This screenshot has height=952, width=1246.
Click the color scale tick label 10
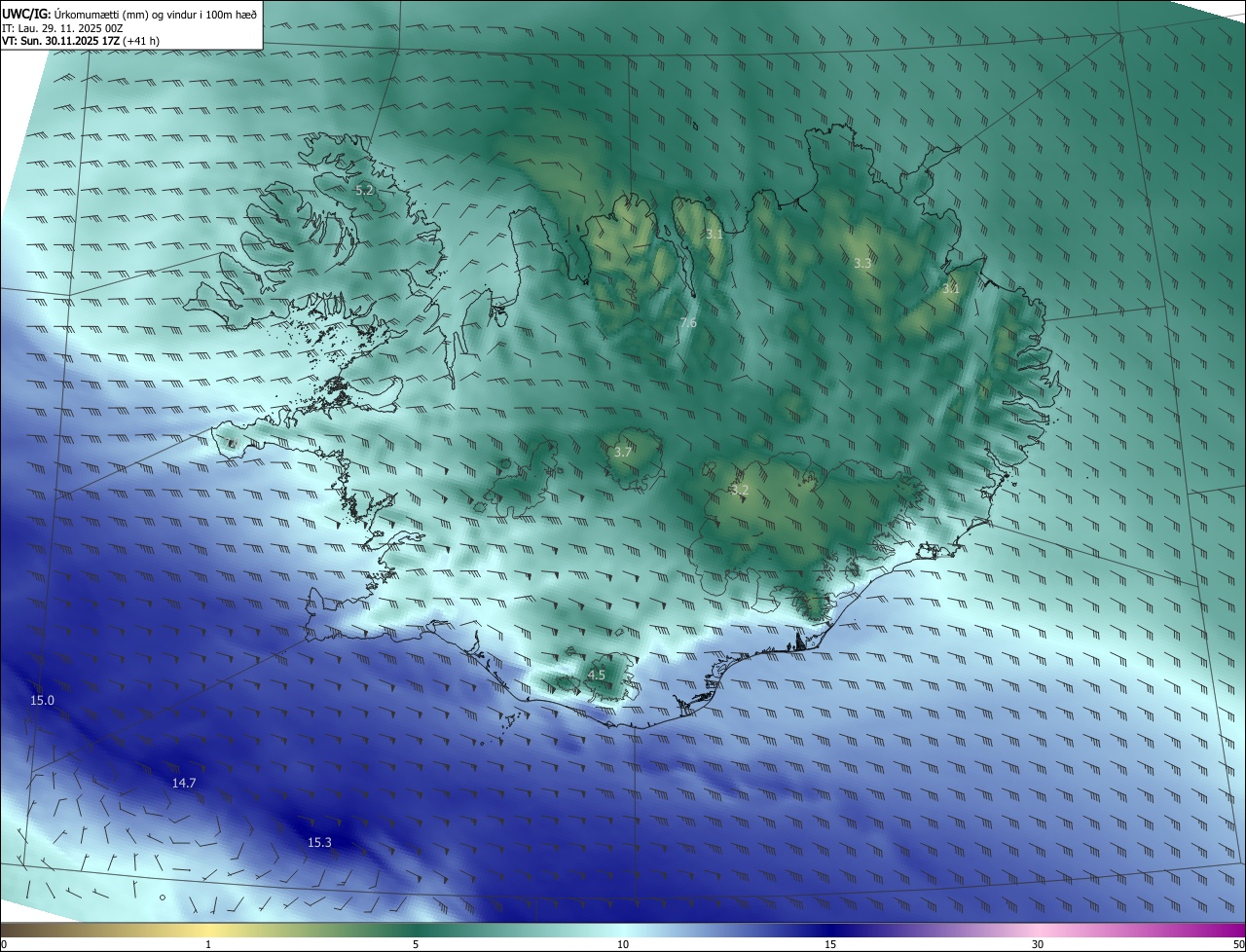tap(623, 944)
